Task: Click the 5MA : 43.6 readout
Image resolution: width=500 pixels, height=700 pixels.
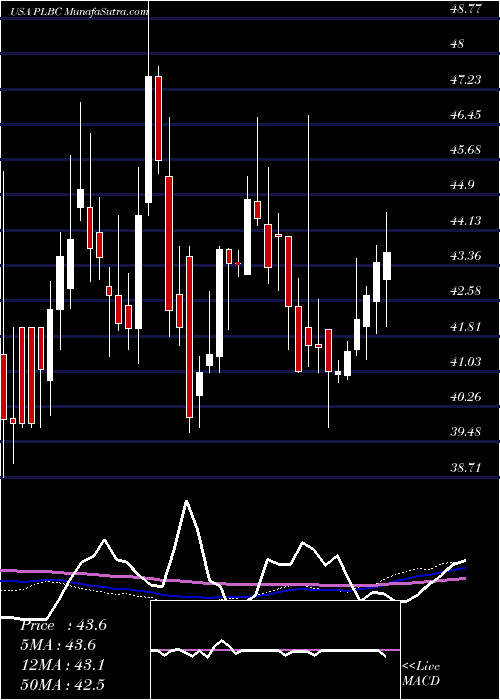Action: click(58, 645)
